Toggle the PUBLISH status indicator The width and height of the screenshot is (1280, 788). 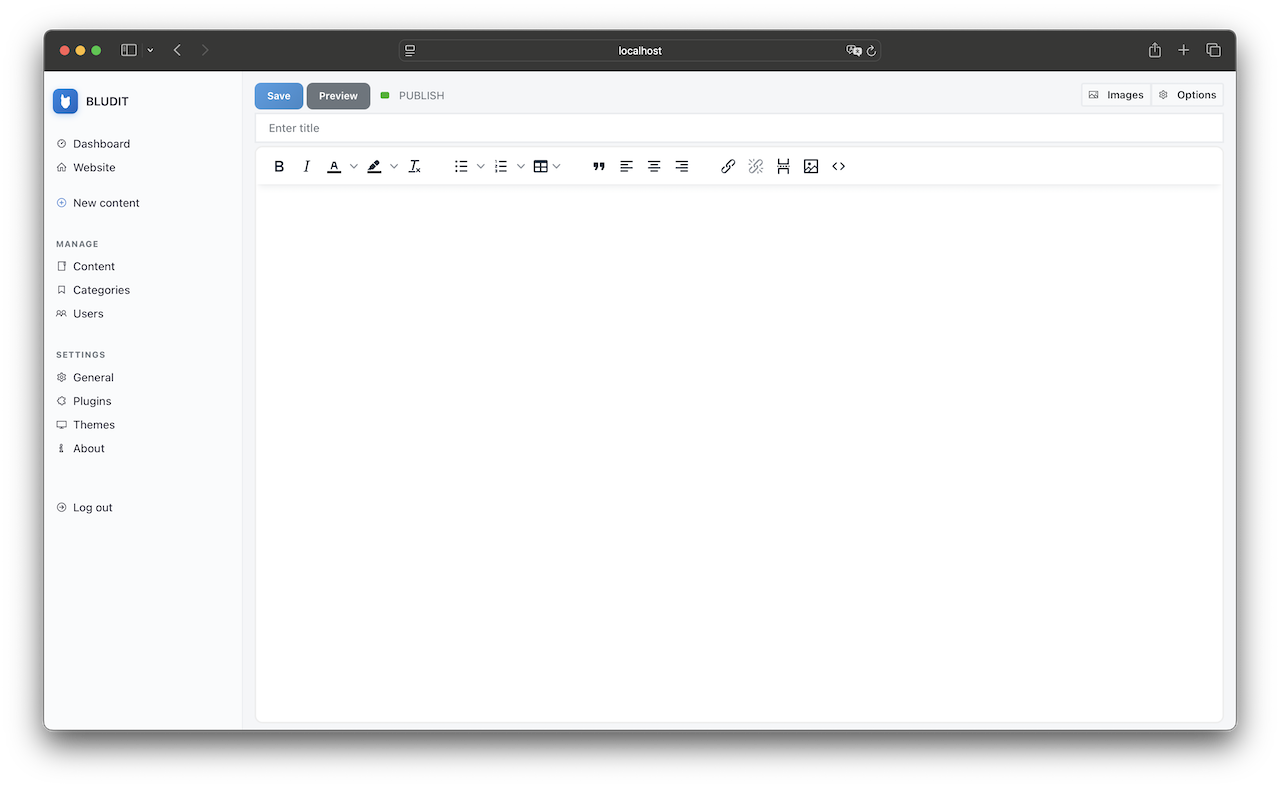(411, 95)
